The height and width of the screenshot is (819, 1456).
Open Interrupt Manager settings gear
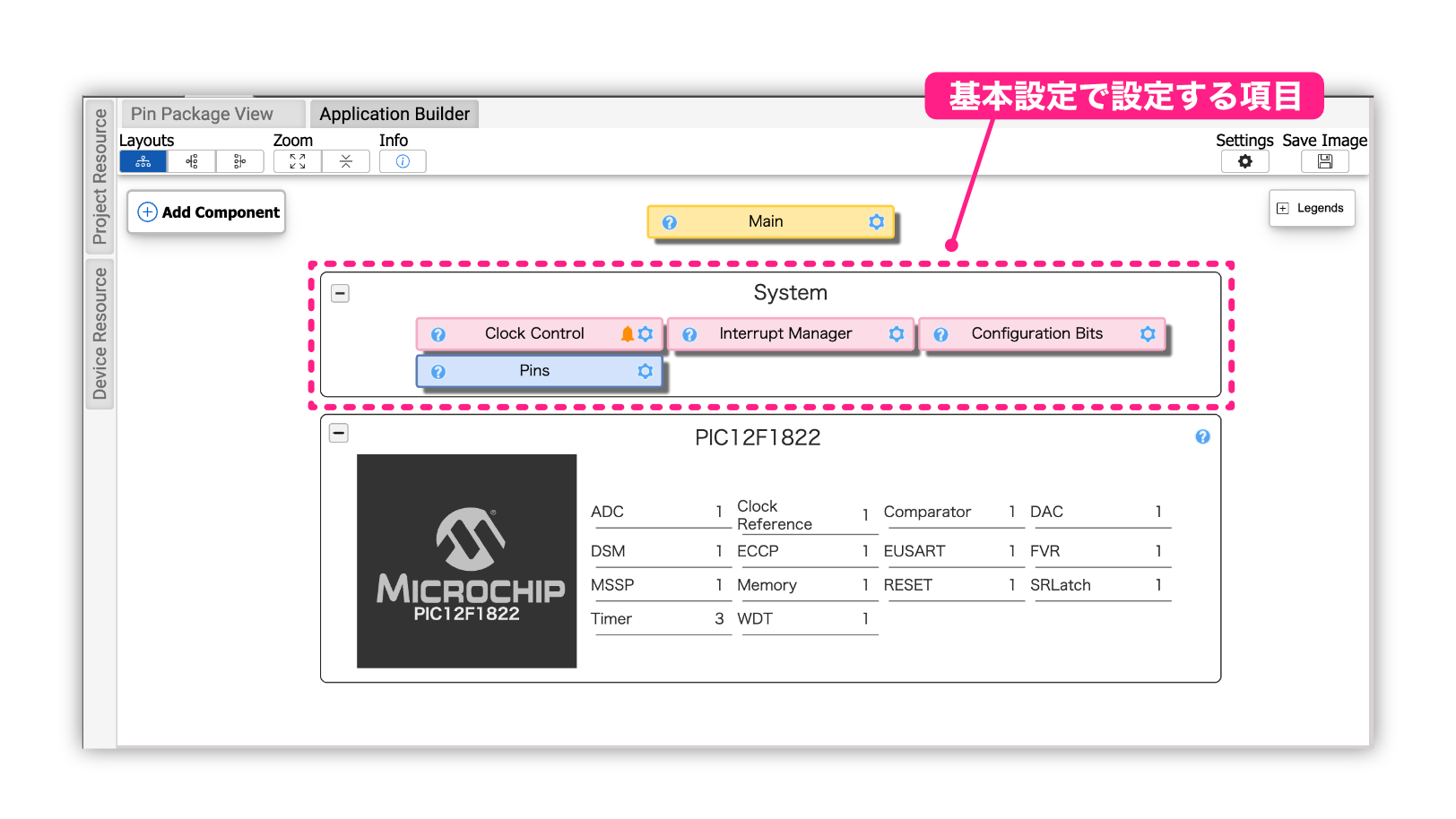[x=897, y=334]
